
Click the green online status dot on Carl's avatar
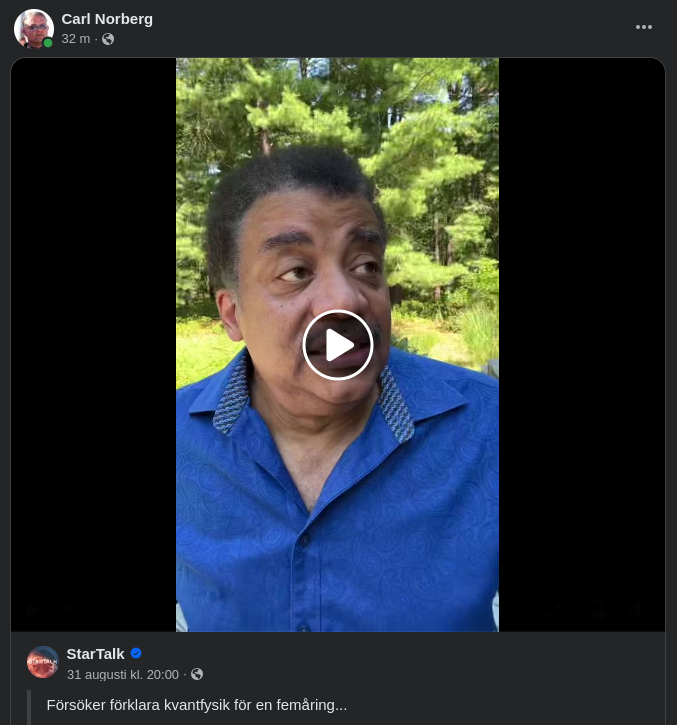(x=48, y=43)
